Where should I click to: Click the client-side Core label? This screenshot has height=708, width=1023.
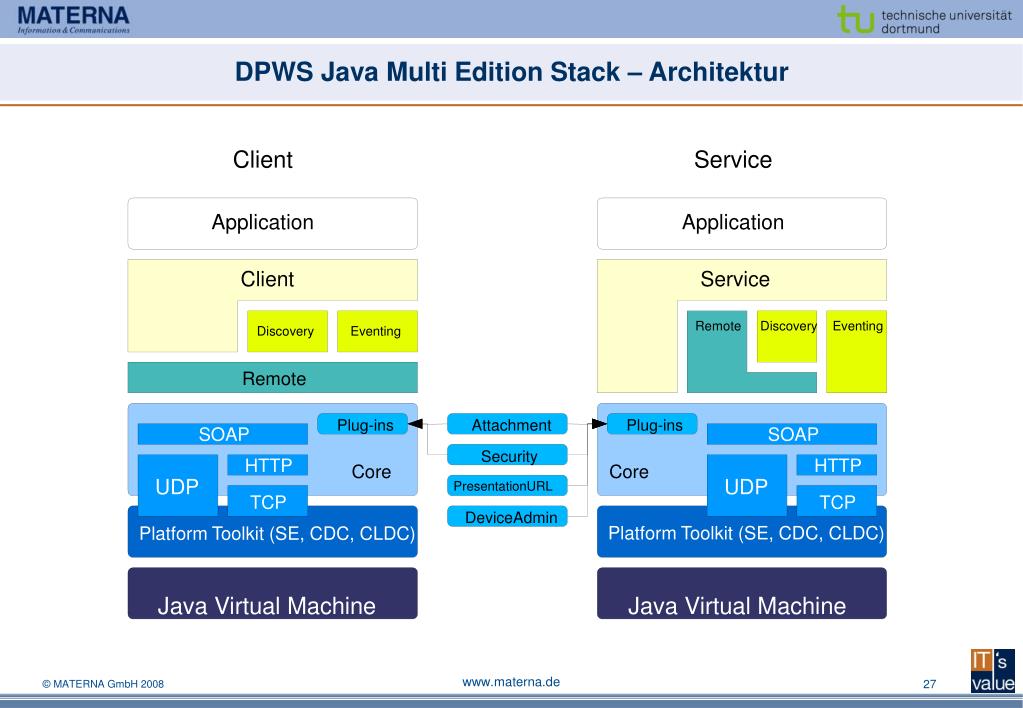click(x=371, y=472)
